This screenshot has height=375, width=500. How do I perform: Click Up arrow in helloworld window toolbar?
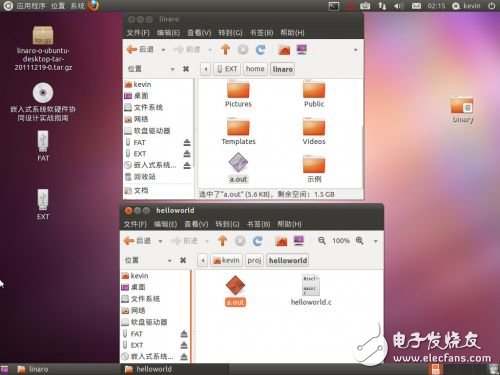tap(223, 241)
